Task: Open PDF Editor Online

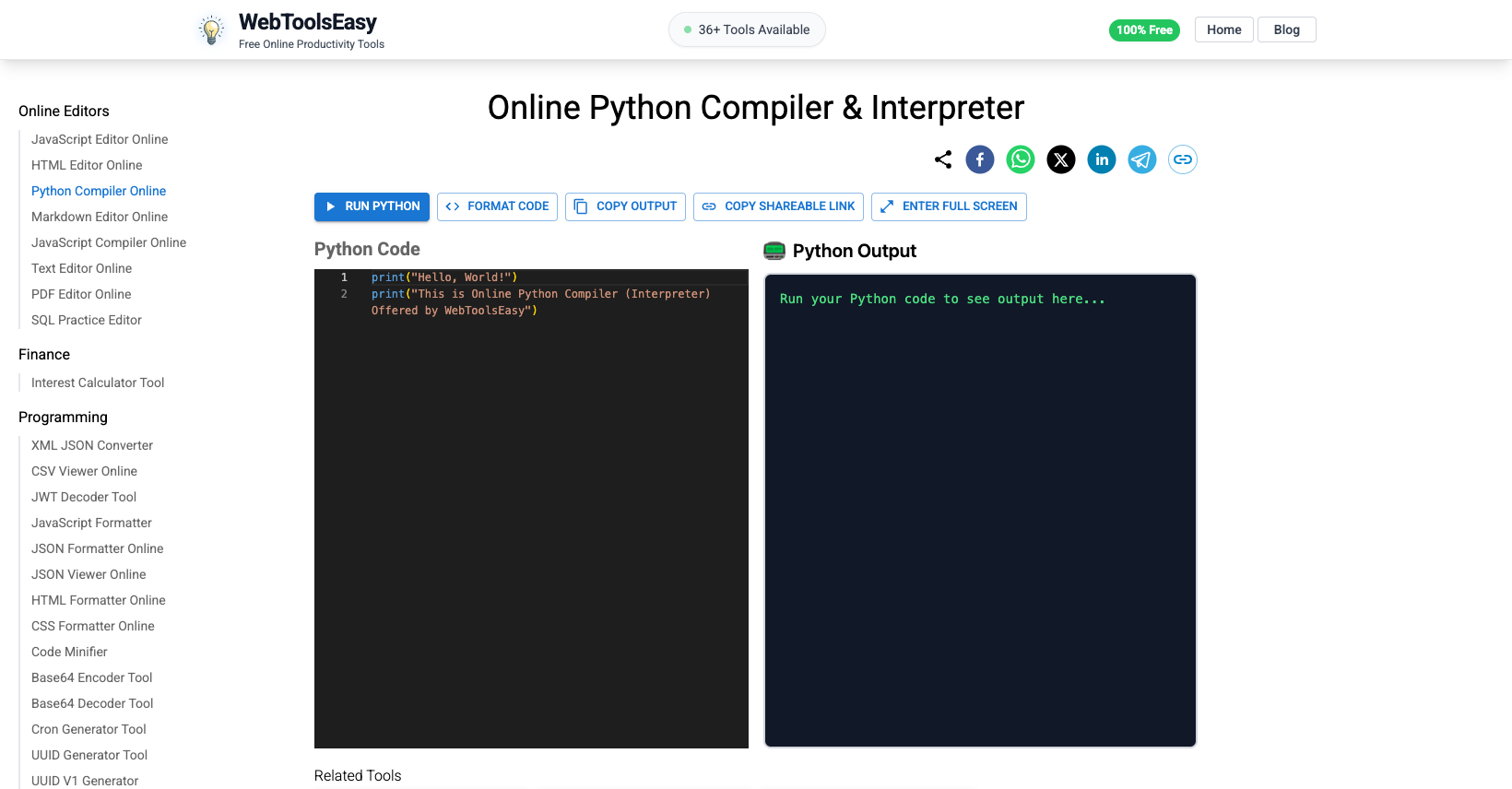Action: click(x=81, y=294)
